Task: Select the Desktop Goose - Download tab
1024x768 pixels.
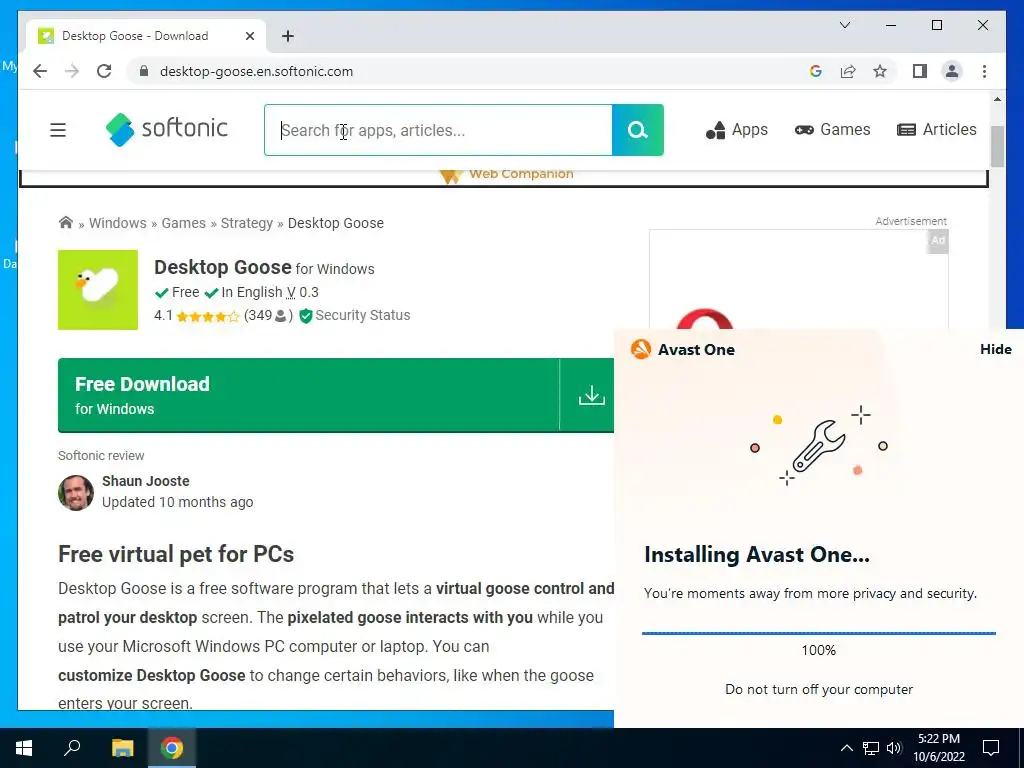Action: click(146, 36)
